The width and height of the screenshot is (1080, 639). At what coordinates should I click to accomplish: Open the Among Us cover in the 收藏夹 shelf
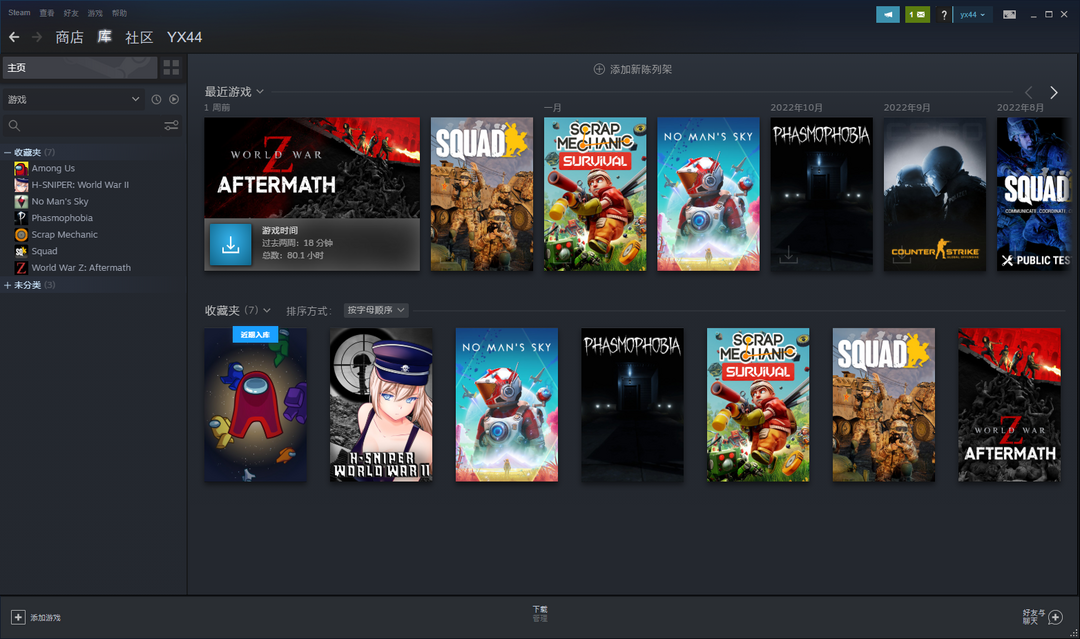[x=256, y=405]
